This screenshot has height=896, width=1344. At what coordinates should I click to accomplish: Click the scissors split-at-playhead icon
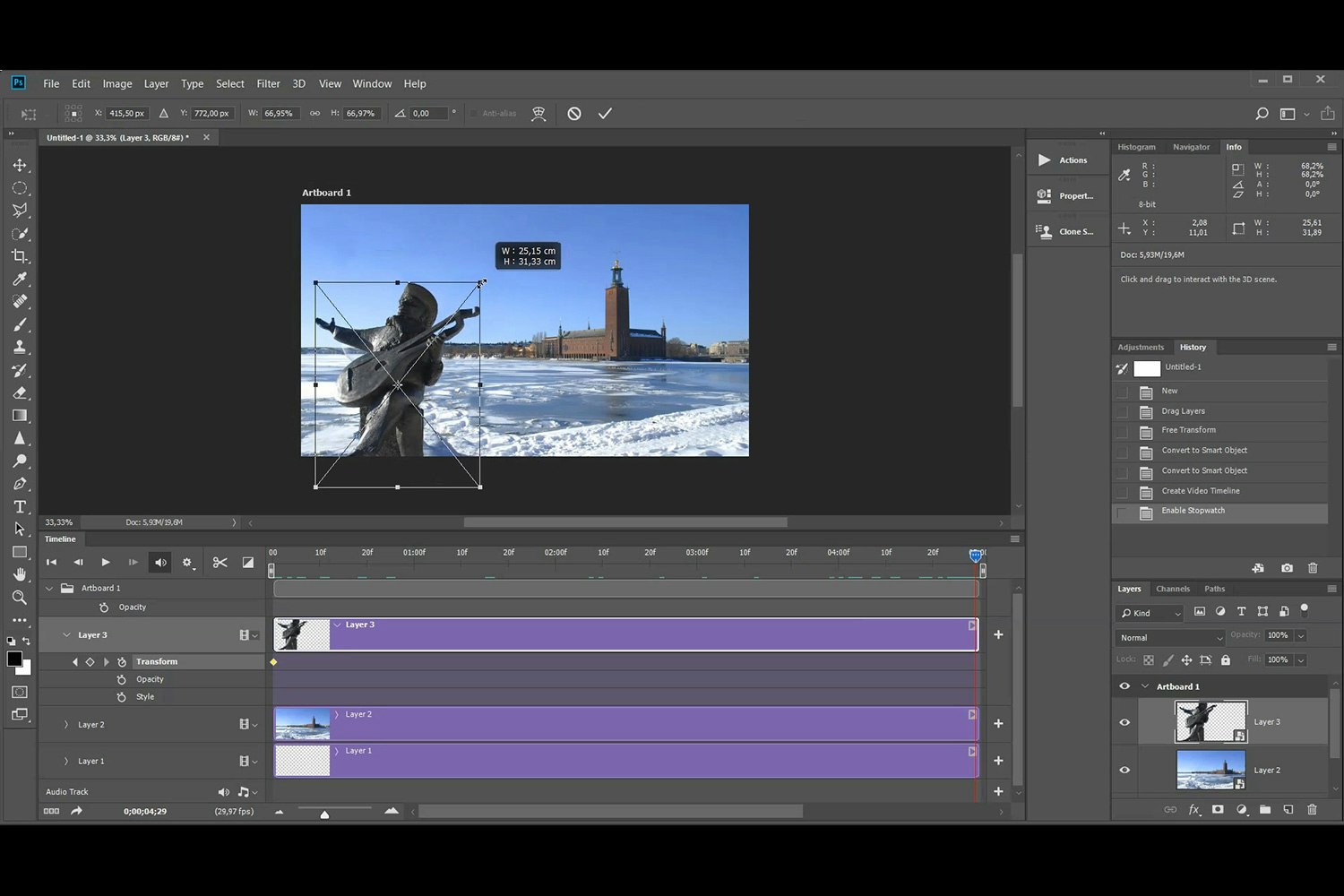[220, 563]
